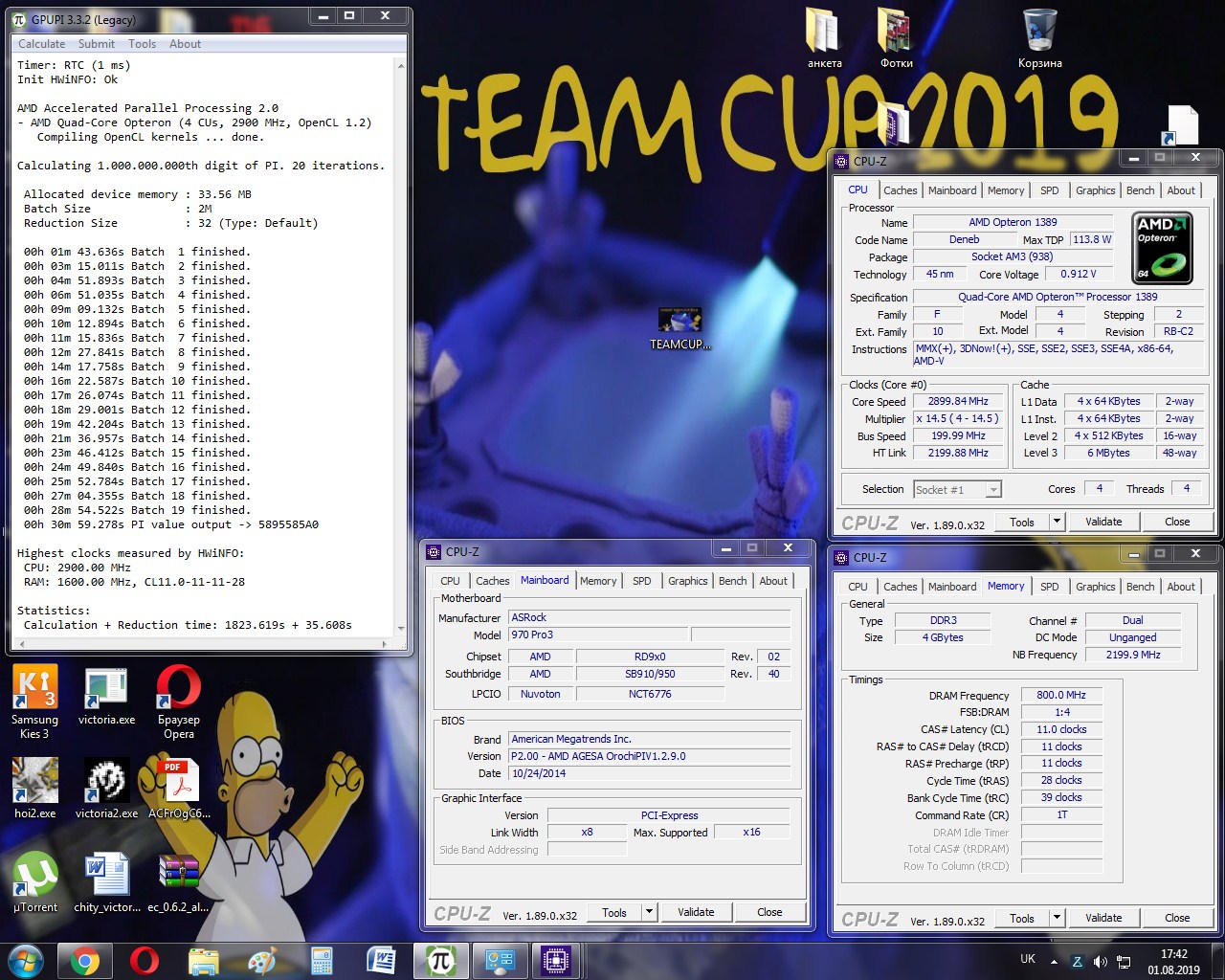Screen dimensions: 1225x980
Task: Select Bench tab in top CPU-Z window
Action: 1140,190
